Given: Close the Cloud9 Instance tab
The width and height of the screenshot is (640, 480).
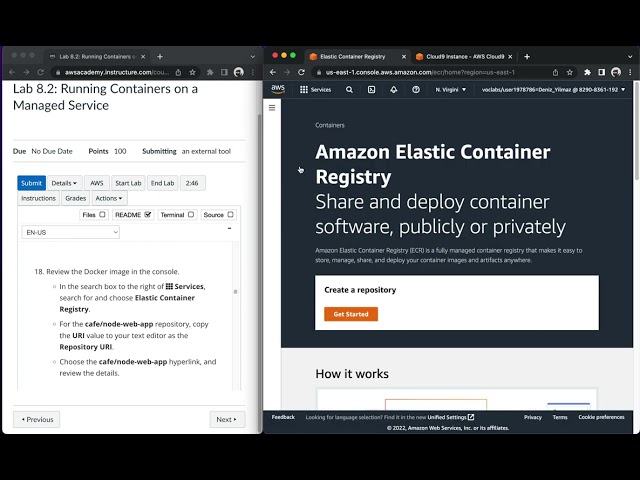Looking at the screenshot, I should (510, 57).
